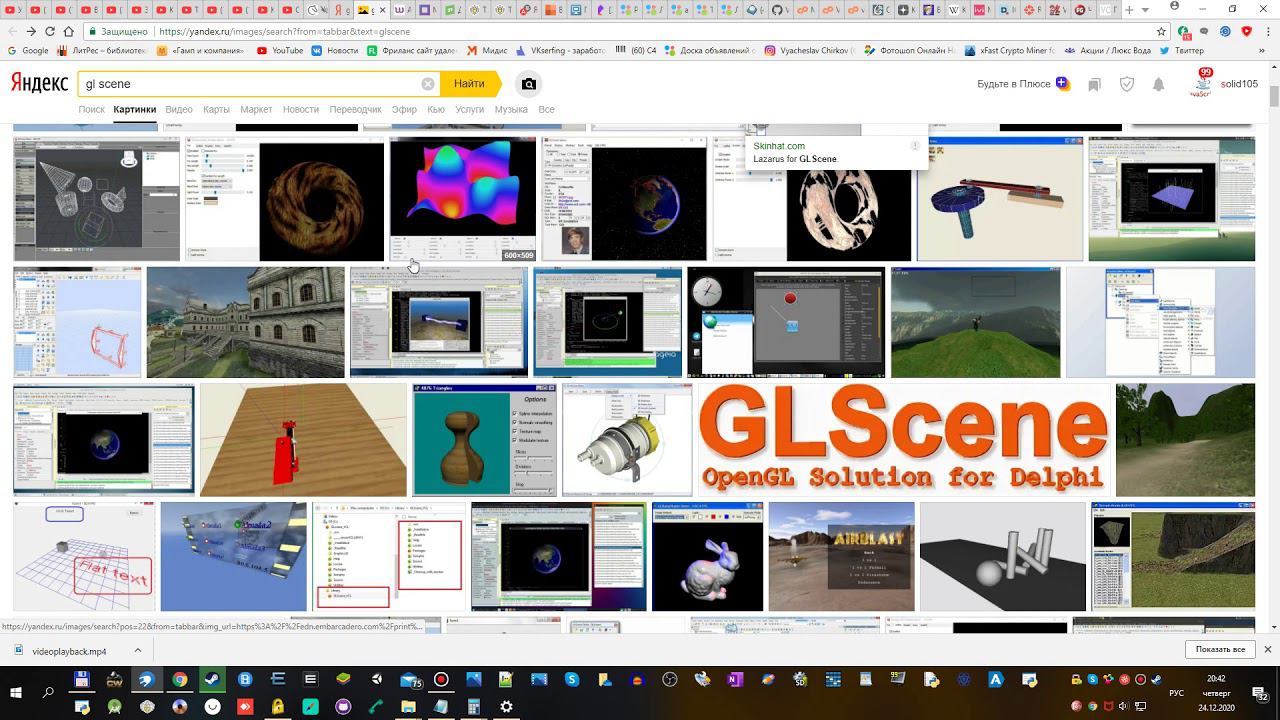
Task: Click the РУС language indicator
Action: click(1177, 692)
